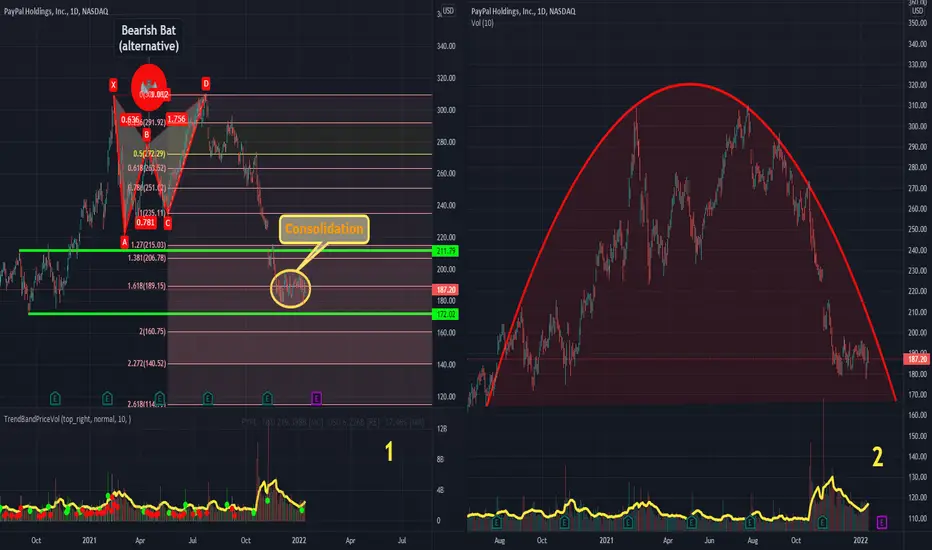Select the 1(235.11) Fibonacci level label
The image size is (932, 550).
pos(152,213)
